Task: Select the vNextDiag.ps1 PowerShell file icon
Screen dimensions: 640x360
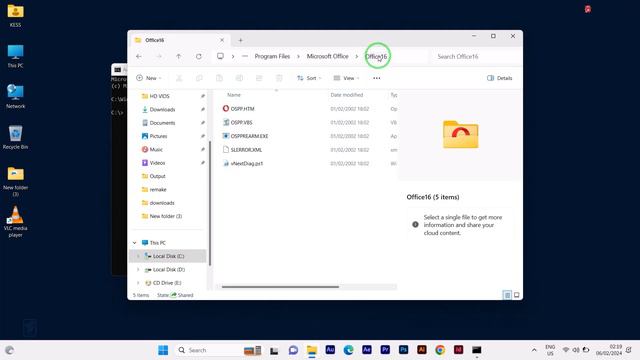Action: [226, 163]
